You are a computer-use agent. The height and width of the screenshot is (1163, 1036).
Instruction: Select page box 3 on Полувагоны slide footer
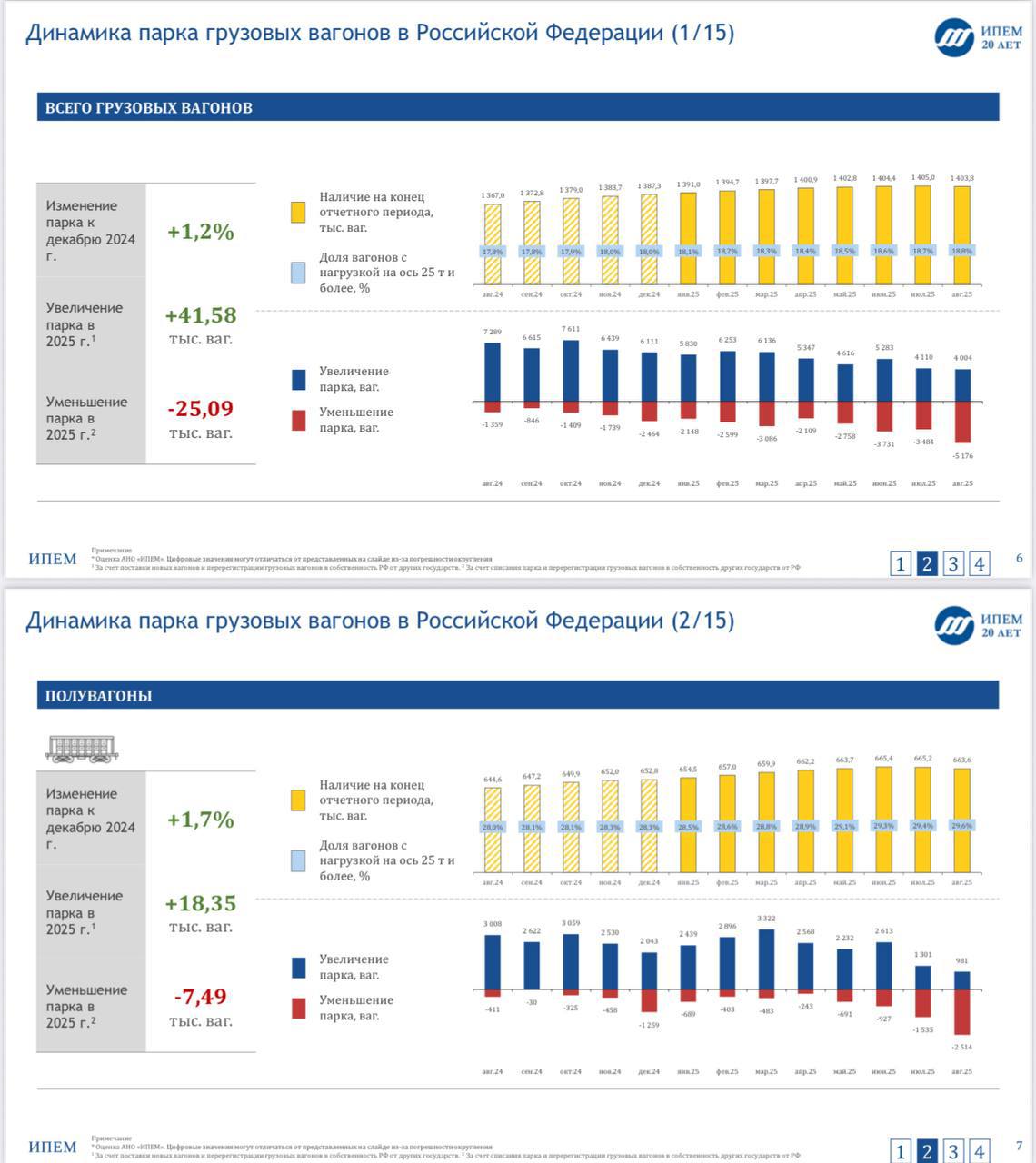(x=953, y=1151)
